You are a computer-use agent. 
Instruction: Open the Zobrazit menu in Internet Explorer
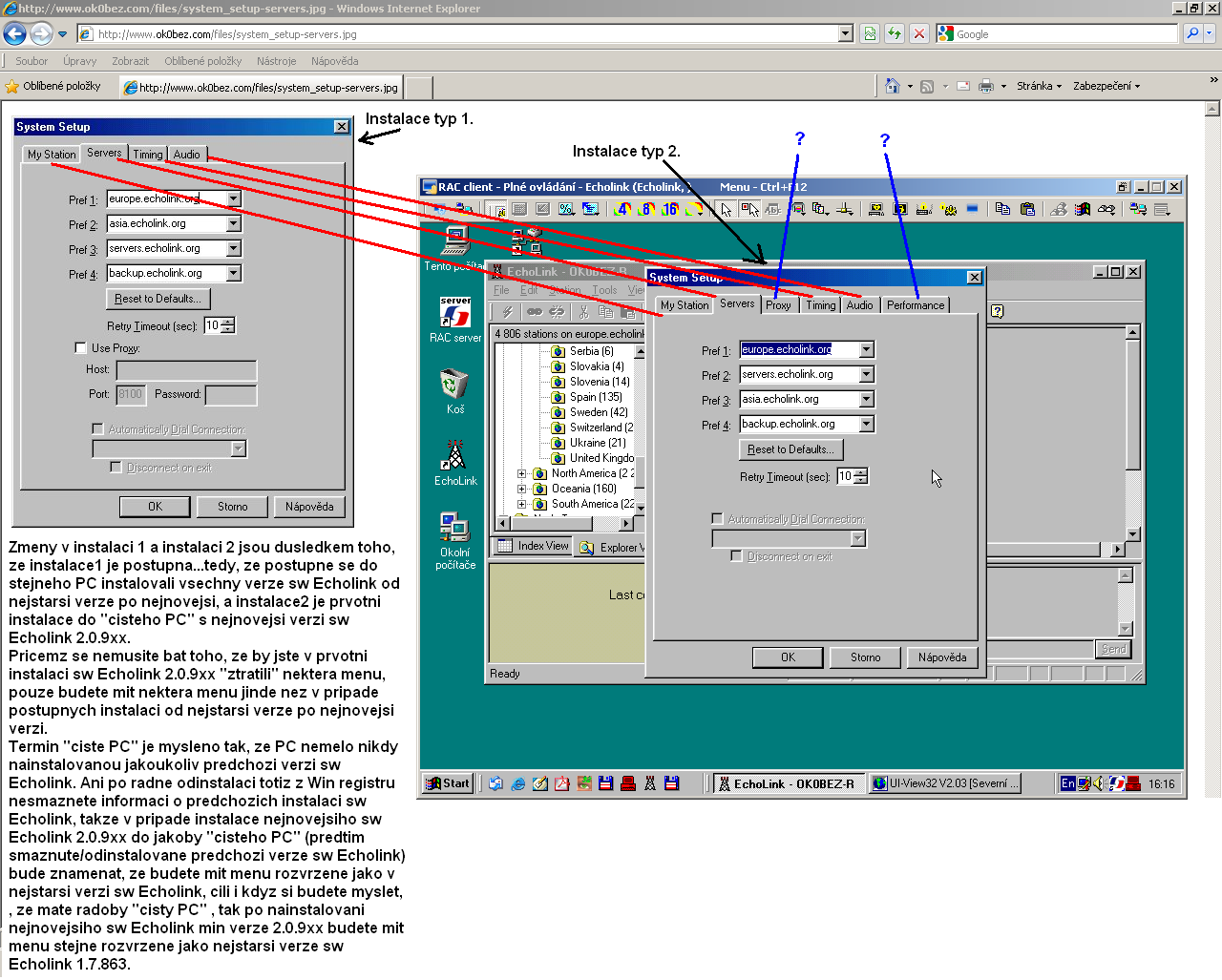pyautogui.click(x=130, y=61)
